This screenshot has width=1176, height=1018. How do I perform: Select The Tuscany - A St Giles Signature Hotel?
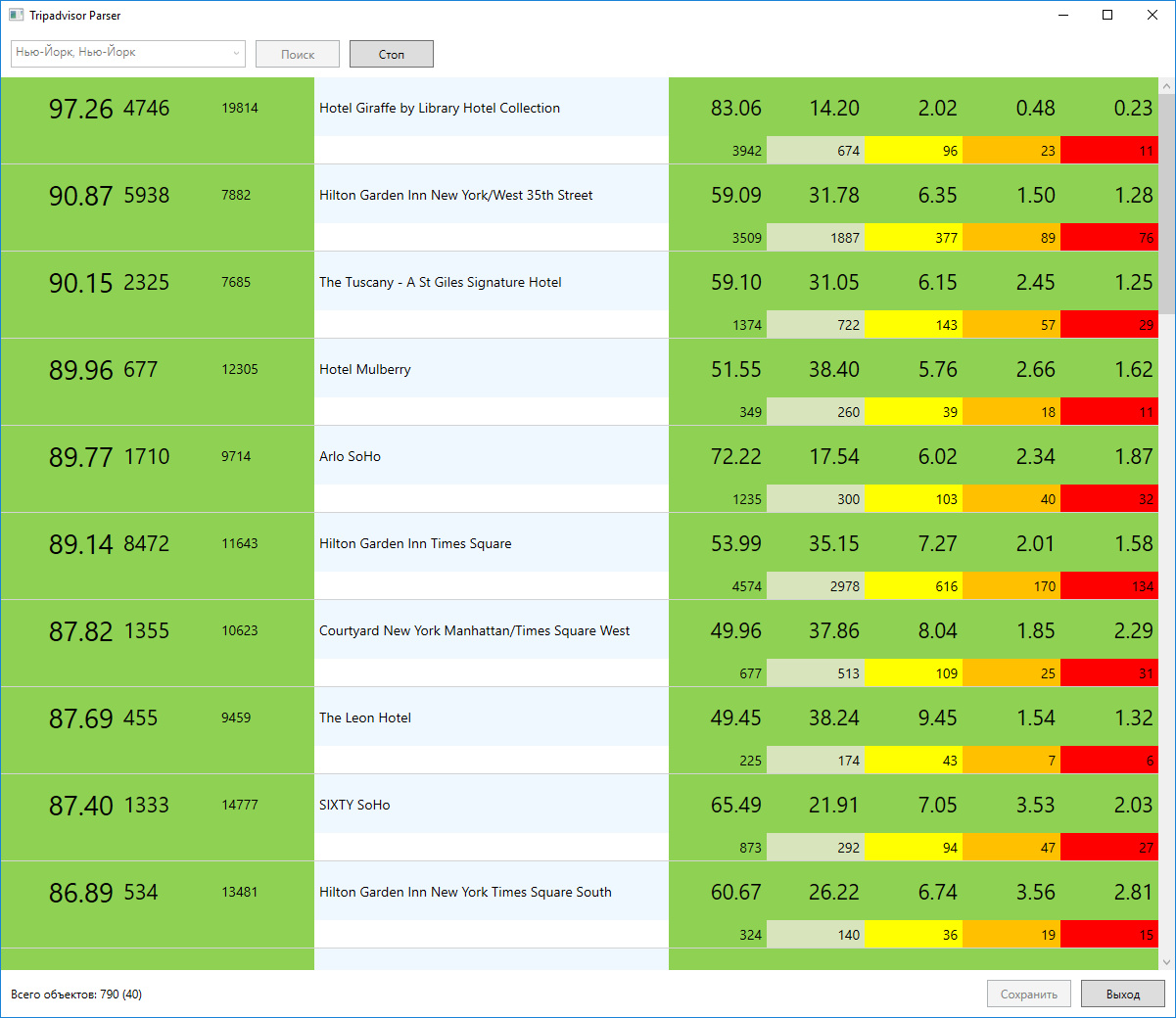[441, 282]
